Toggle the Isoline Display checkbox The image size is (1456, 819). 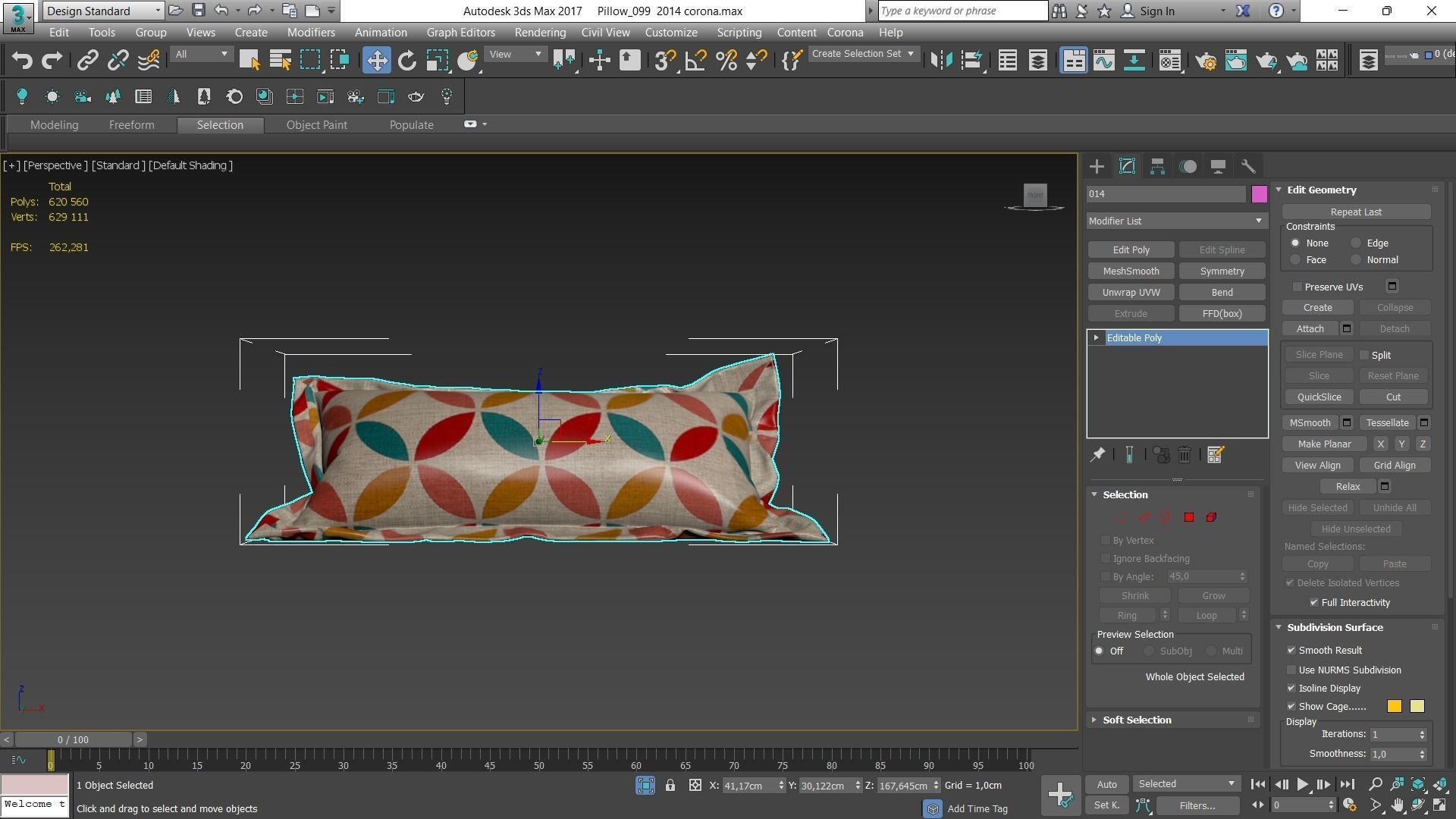point(1291,689)
